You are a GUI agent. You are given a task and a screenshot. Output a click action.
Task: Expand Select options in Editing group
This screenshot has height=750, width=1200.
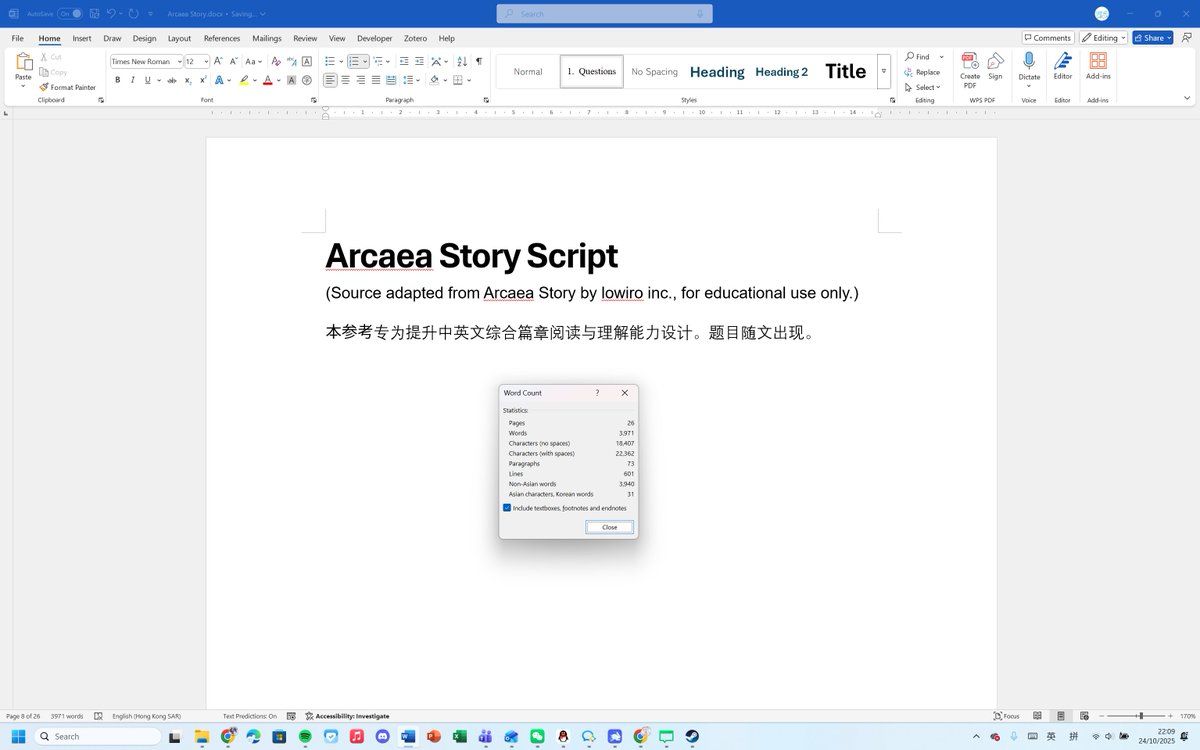[923, 87]
